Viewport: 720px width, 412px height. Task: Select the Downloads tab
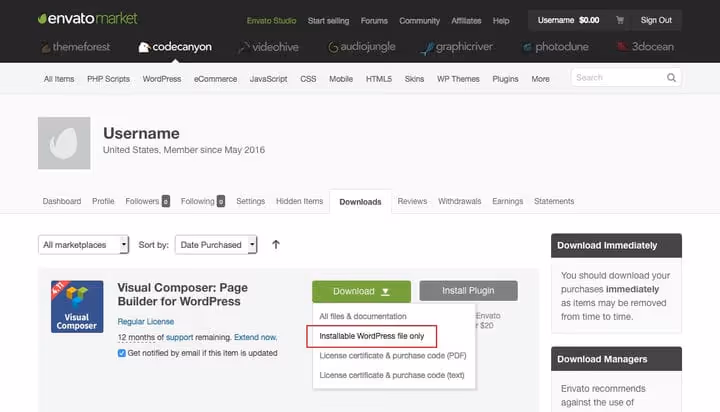(x=360, y=202)
